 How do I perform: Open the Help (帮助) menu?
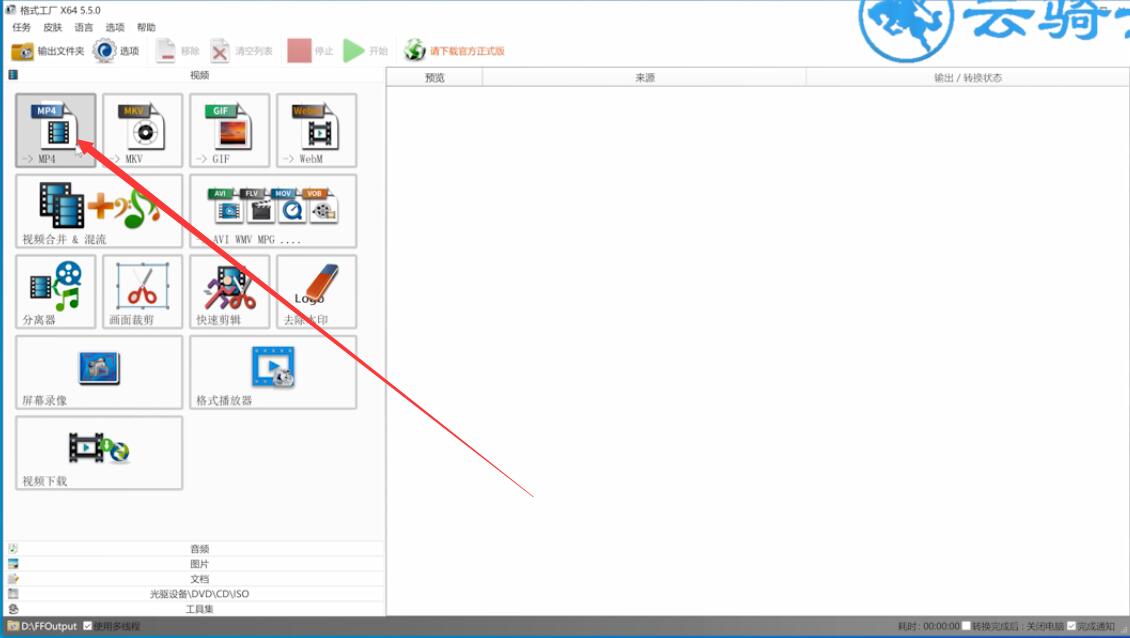146,27
